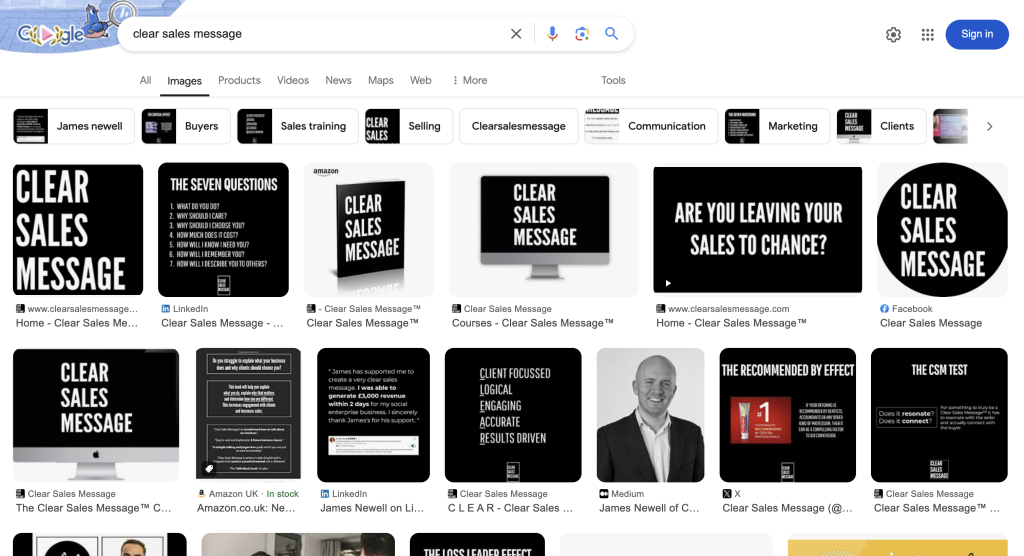Open Google Lens image search icon
Viewport: 1024px width, 556px height.
[x=582, y=34]
